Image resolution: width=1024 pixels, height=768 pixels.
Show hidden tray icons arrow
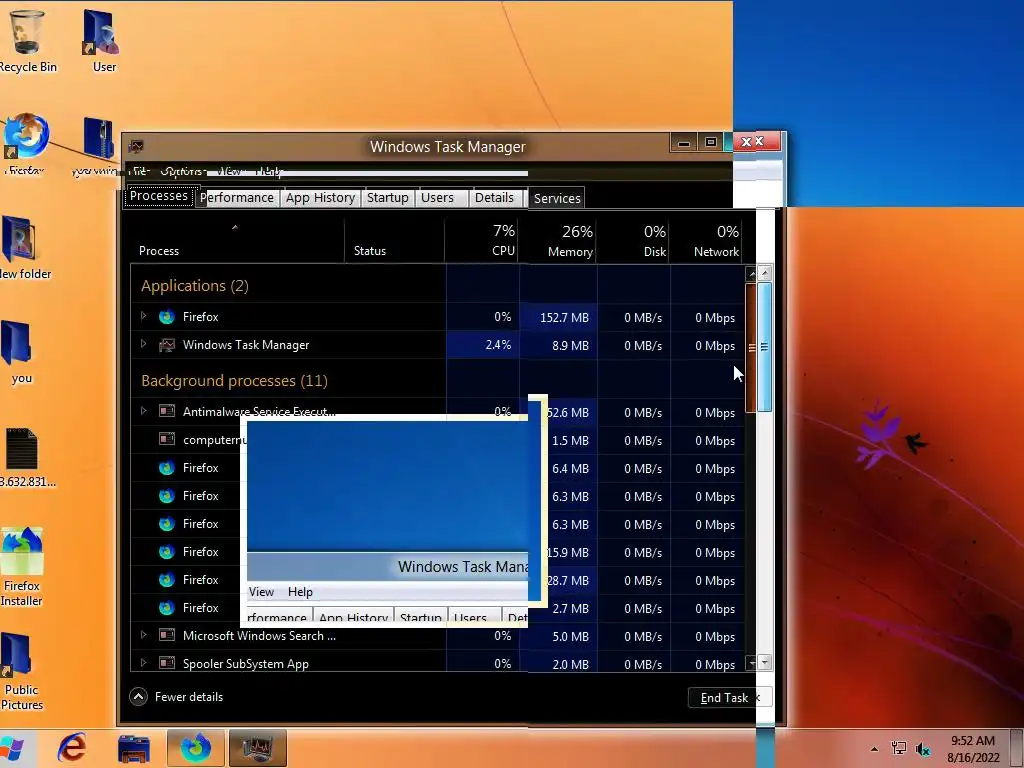click(874, 749)
